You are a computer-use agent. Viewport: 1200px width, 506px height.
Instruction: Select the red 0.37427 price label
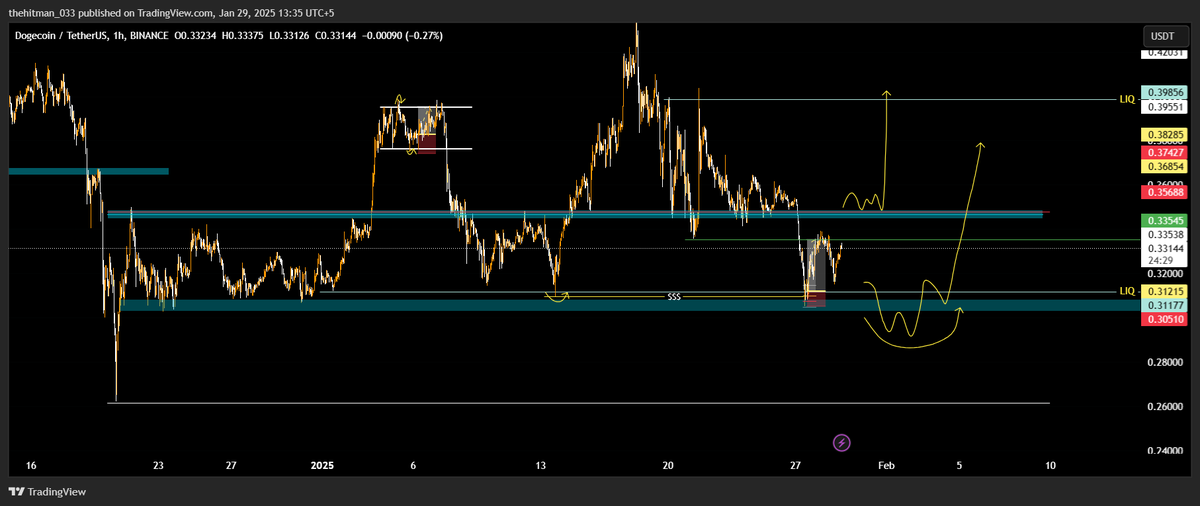[1163, 152]
